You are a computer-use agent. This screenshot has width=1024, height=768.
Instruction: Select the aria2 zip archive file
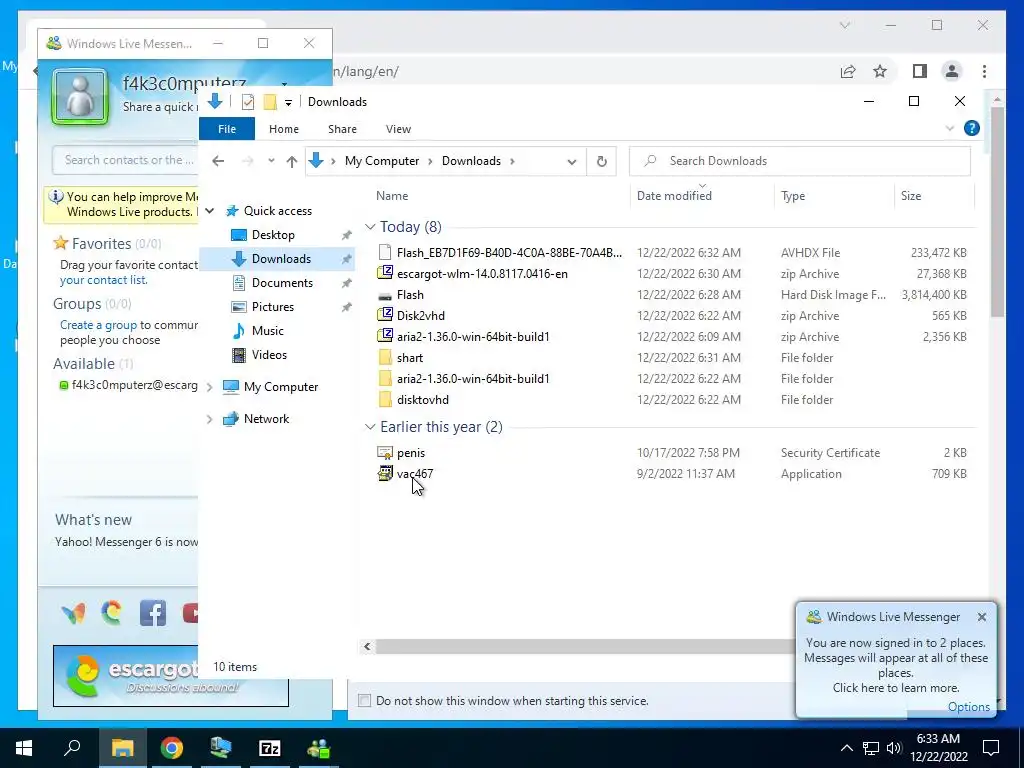tap(473, 337)
